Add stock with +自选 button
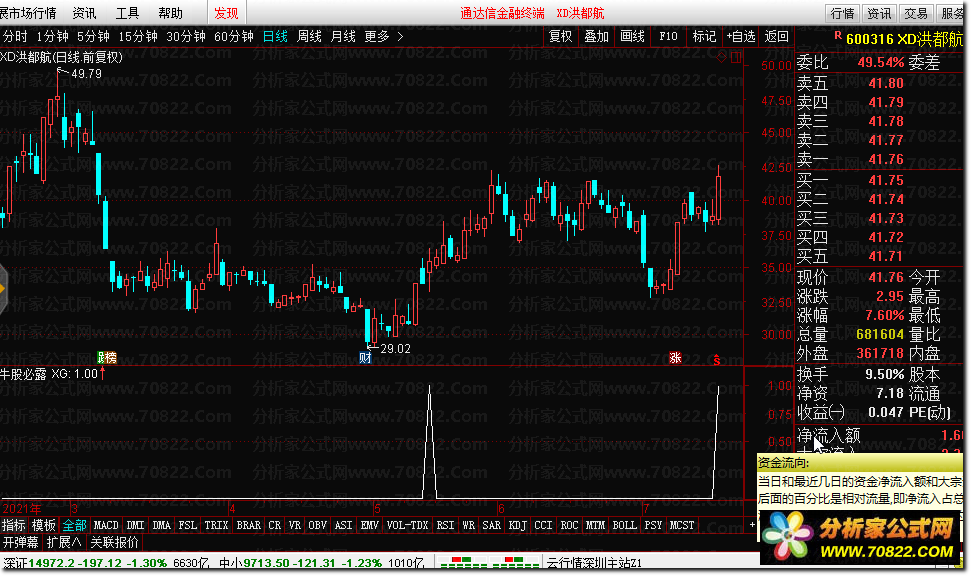This screenshot has width=972, height=576. click(741, 37)
